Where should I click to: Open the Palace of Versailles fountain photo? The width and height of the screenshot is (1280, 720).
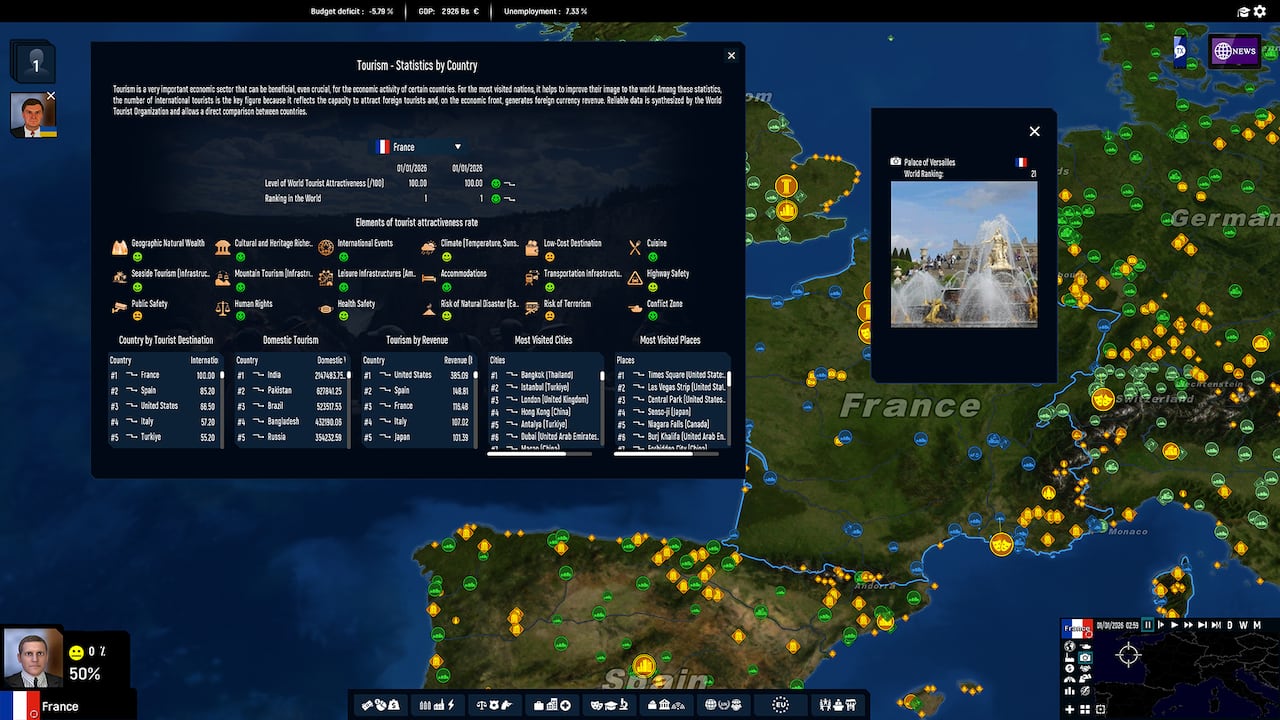pos(964,254)
